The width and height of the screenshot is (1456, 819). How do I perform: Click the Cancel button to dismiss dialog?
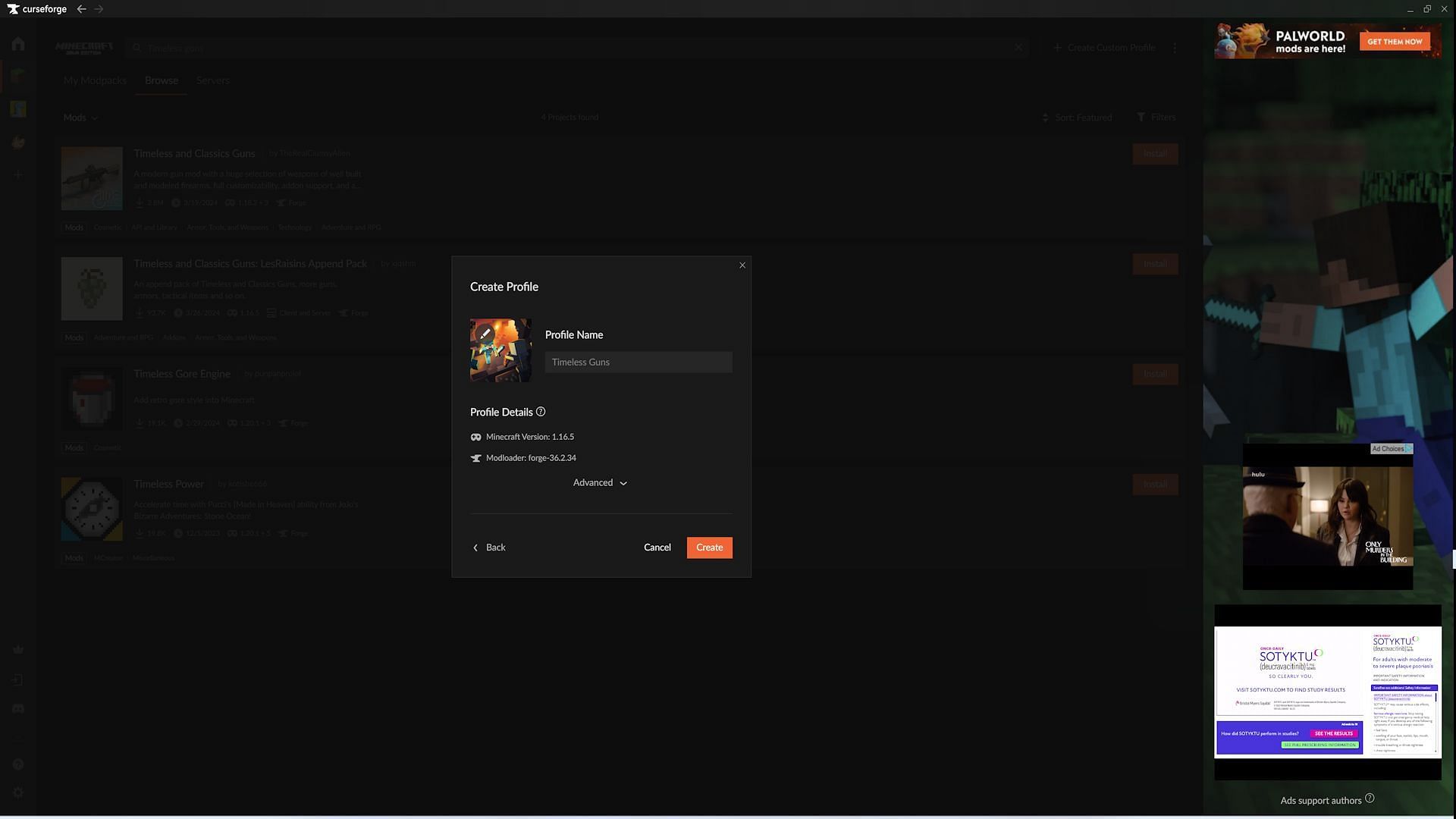coord(657,547)
